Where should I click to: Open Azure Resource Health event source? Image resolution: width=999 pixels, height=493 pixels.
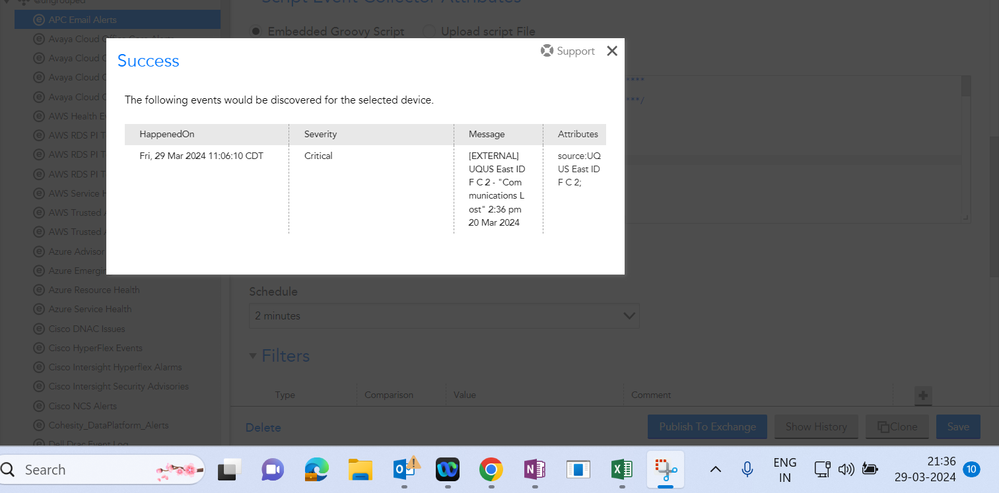point(94,290)
